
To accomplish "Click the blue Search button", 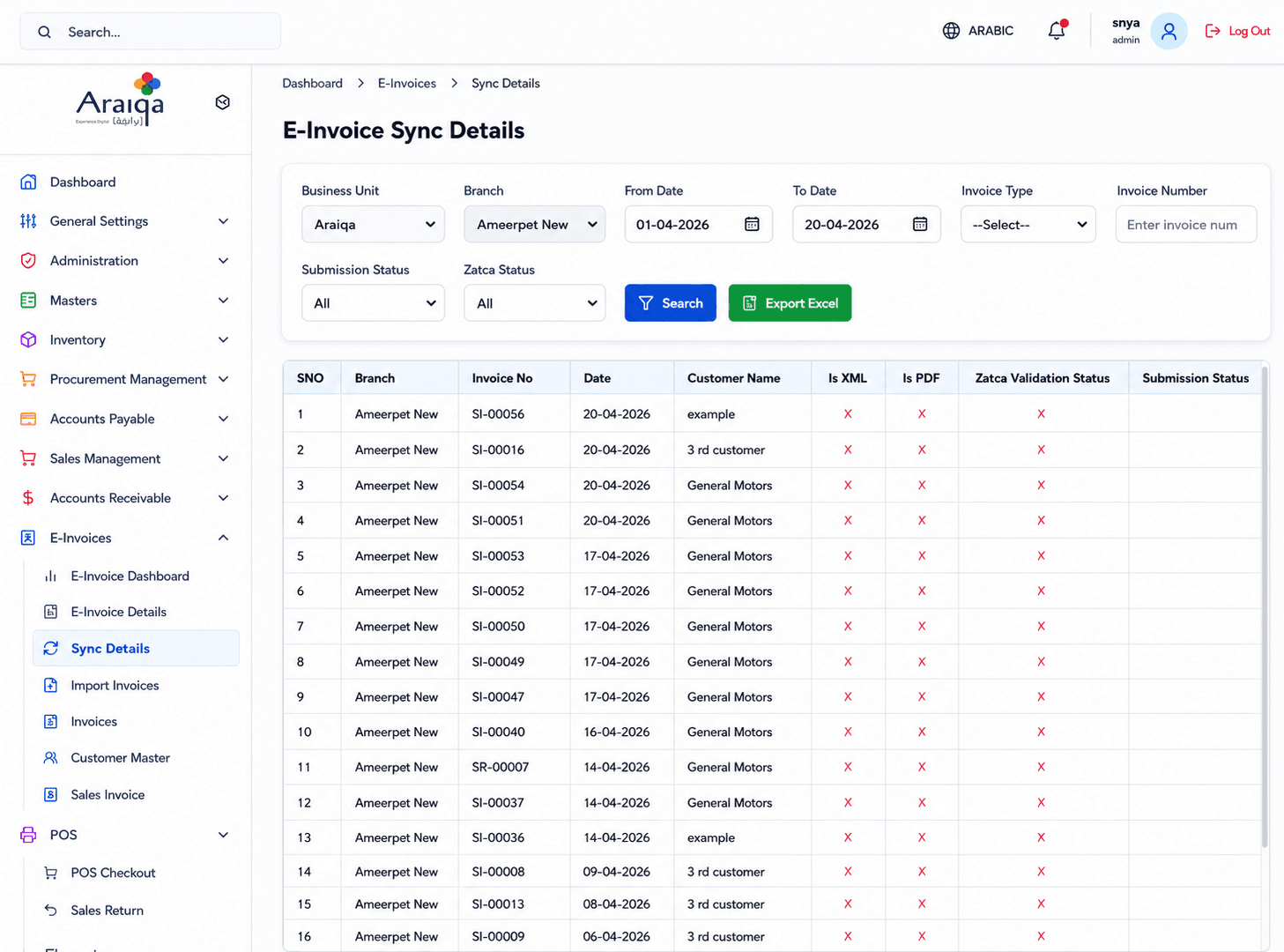I will [671, 303].
